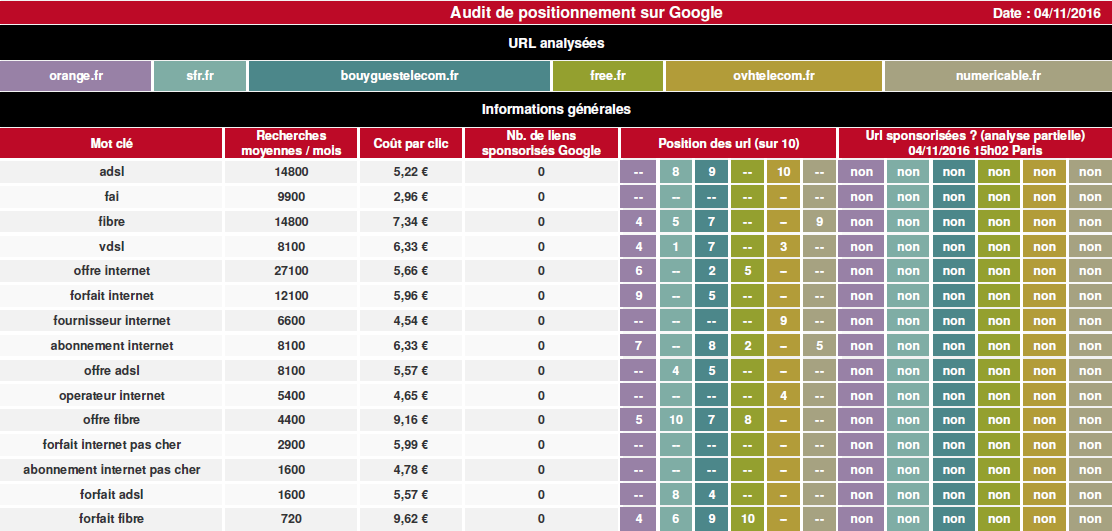Click the 6600 searches value
The width and height of the screenshot is (1112, 531).
pos(291,320)
